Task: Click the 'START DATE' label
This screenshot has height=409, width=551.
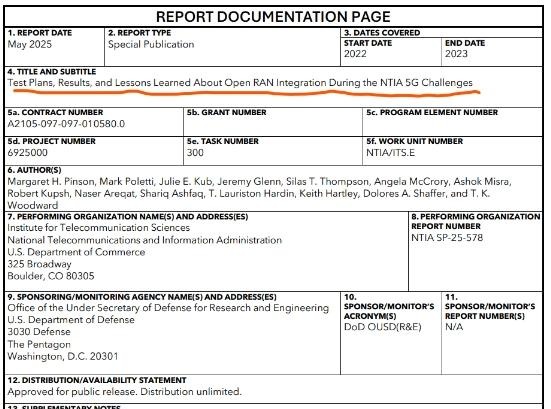Action: coord(368,43)
